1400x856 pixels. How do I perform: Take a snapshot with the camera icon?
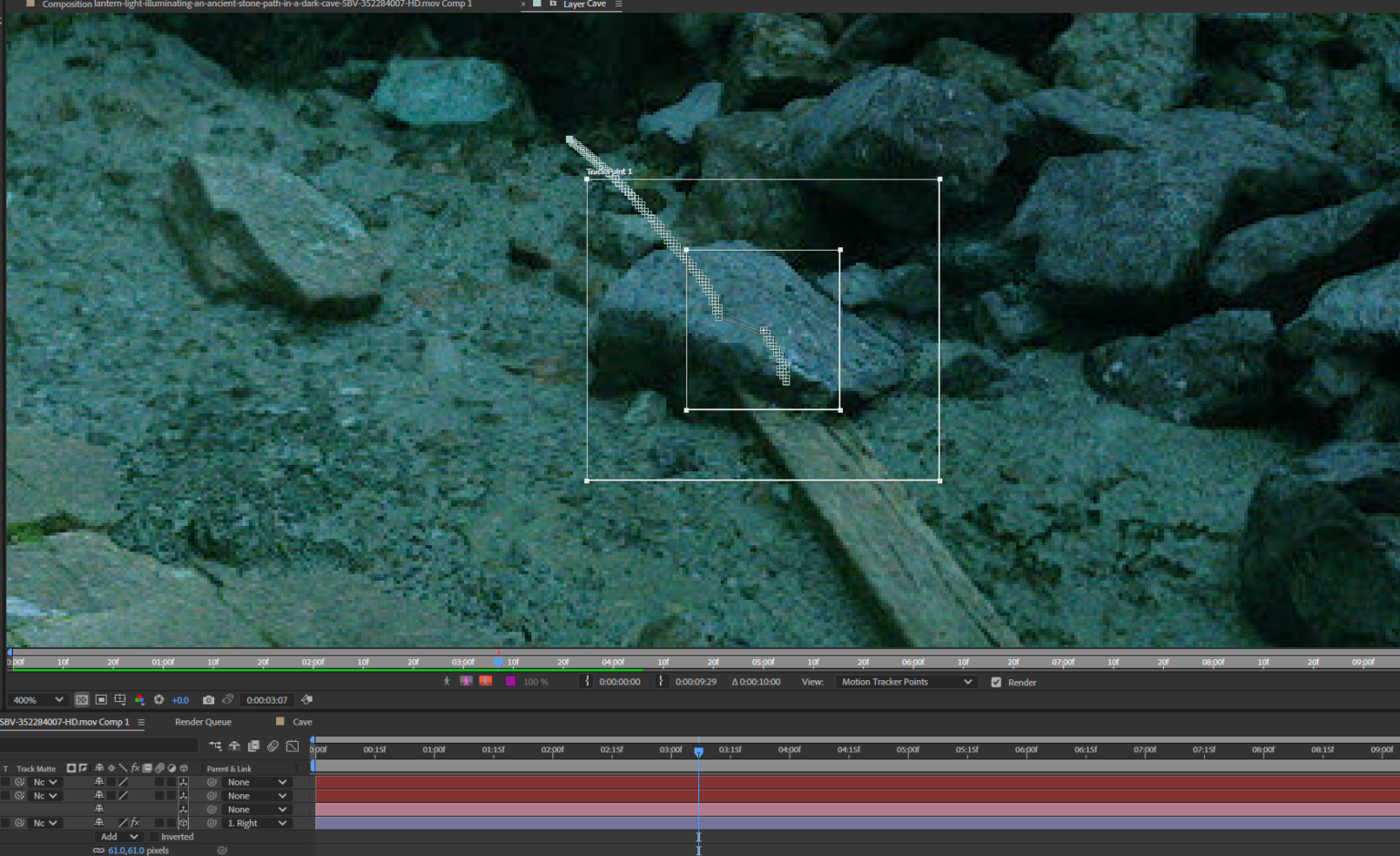pyautogui.click(x=209, y=700)
